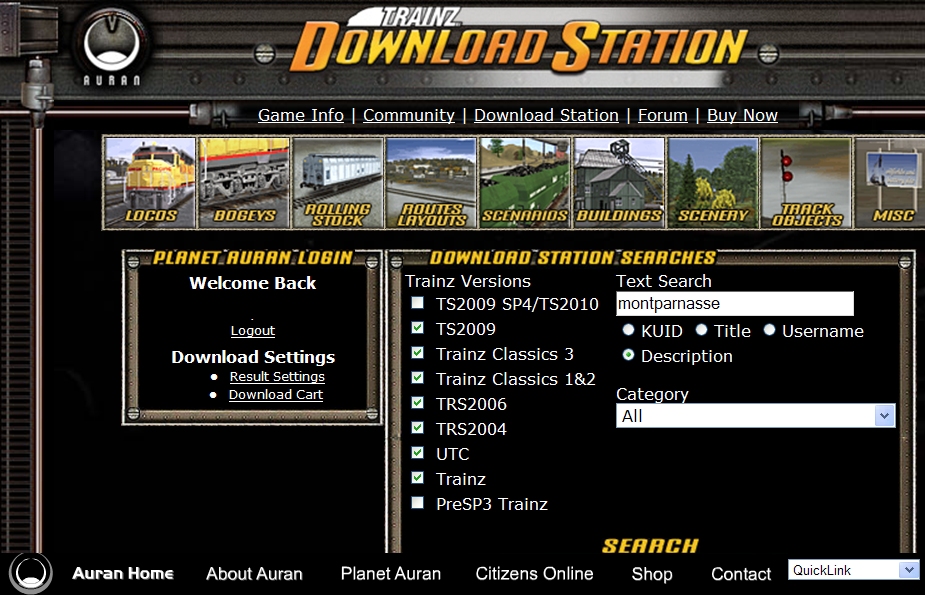Open Planet Auran in bottom bar

point(391,574)
